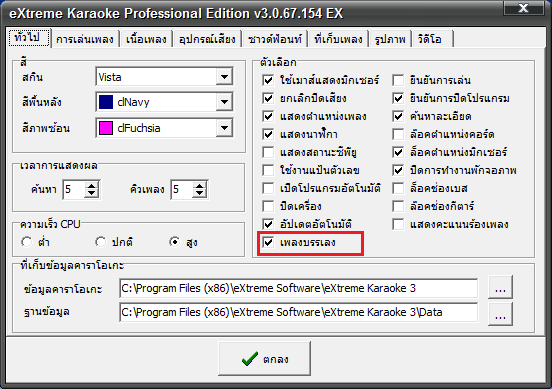Enable ใช้งานแป้นตัวเลข checkbox
Viewport: 552px width, 389px height.
click(268, 170)
